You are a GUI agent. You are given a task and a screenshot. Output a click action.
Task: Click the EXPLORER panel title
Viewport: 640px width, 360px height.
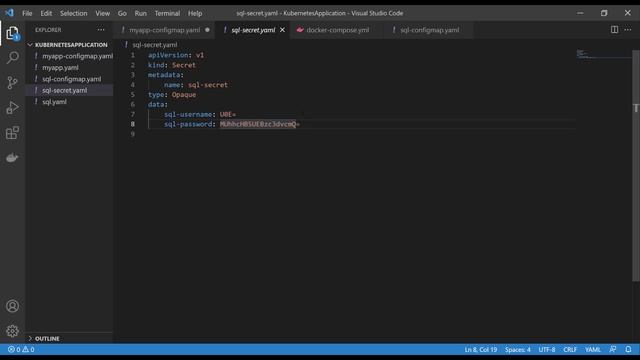coord(48,30)
